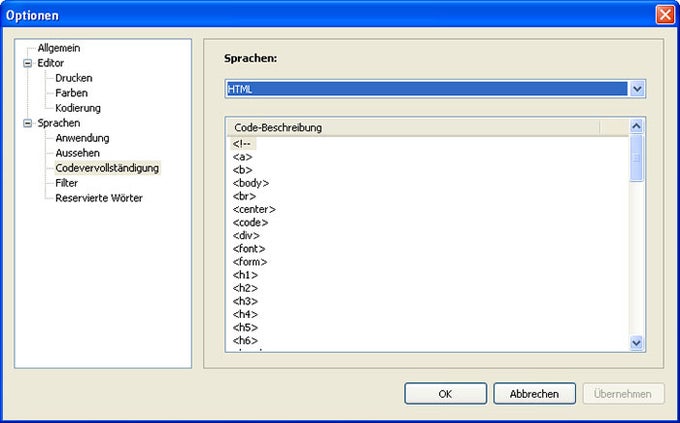Viewport: 680px width, 423px height.
Task: Select the <div> list entry
Action: (x=246, y=236)
